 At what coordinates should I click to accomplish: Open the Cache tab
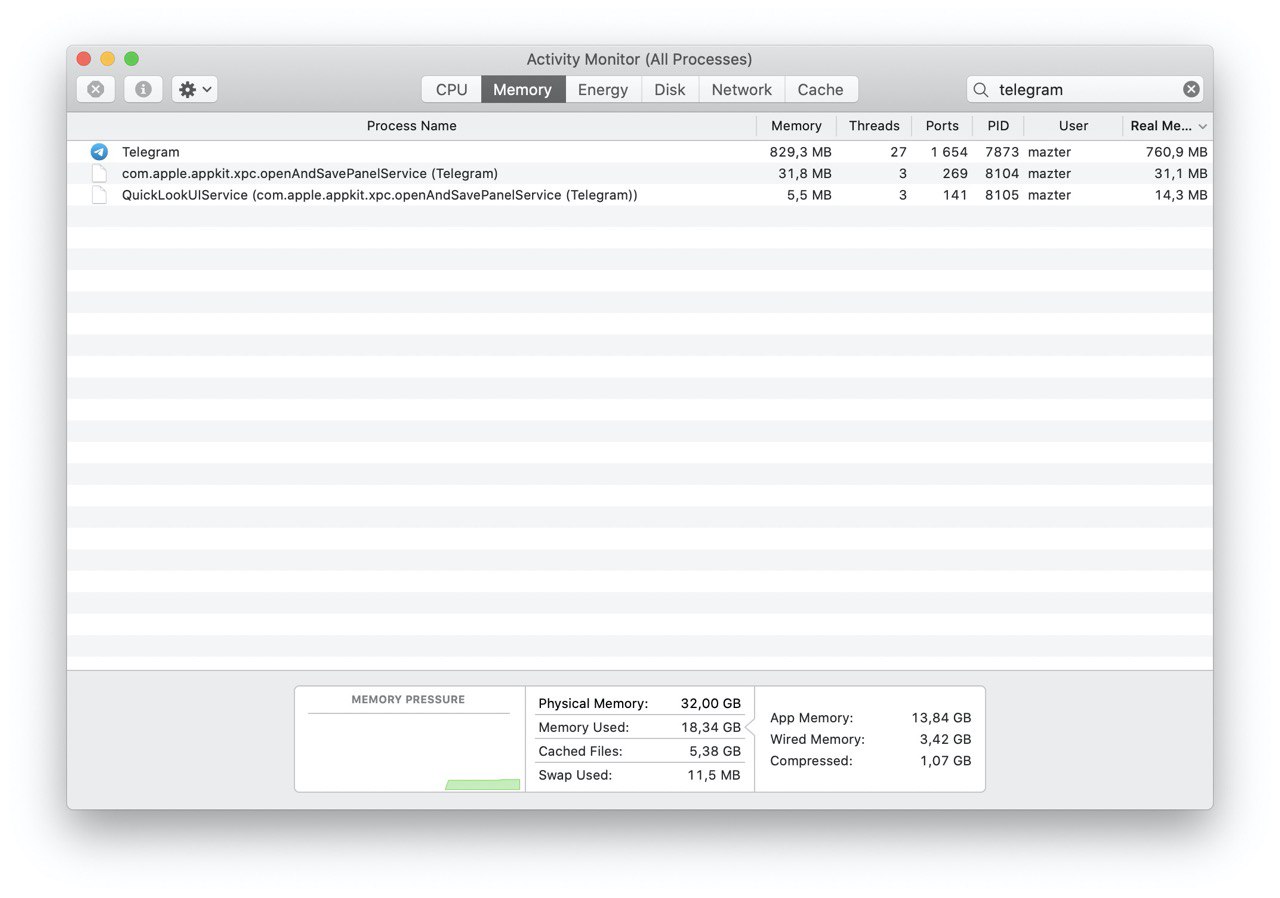pyautogui.click(x=821, y=89)
